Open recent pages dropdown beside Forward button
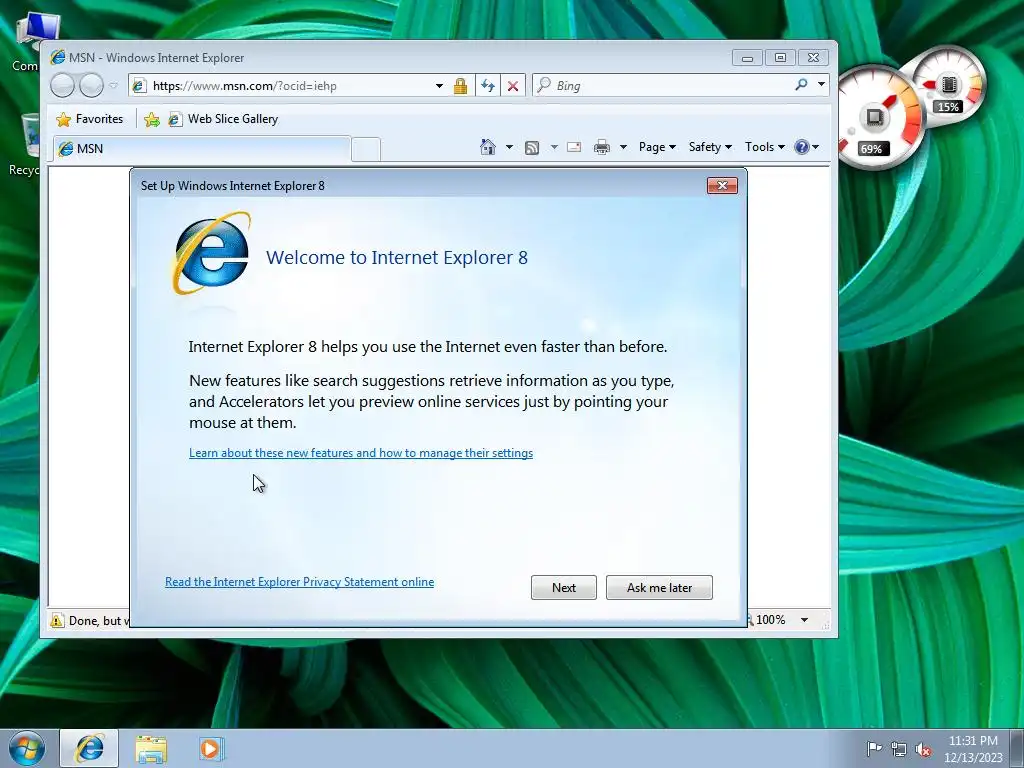Screen dimensions: 1024x768 tap(114, 86)
